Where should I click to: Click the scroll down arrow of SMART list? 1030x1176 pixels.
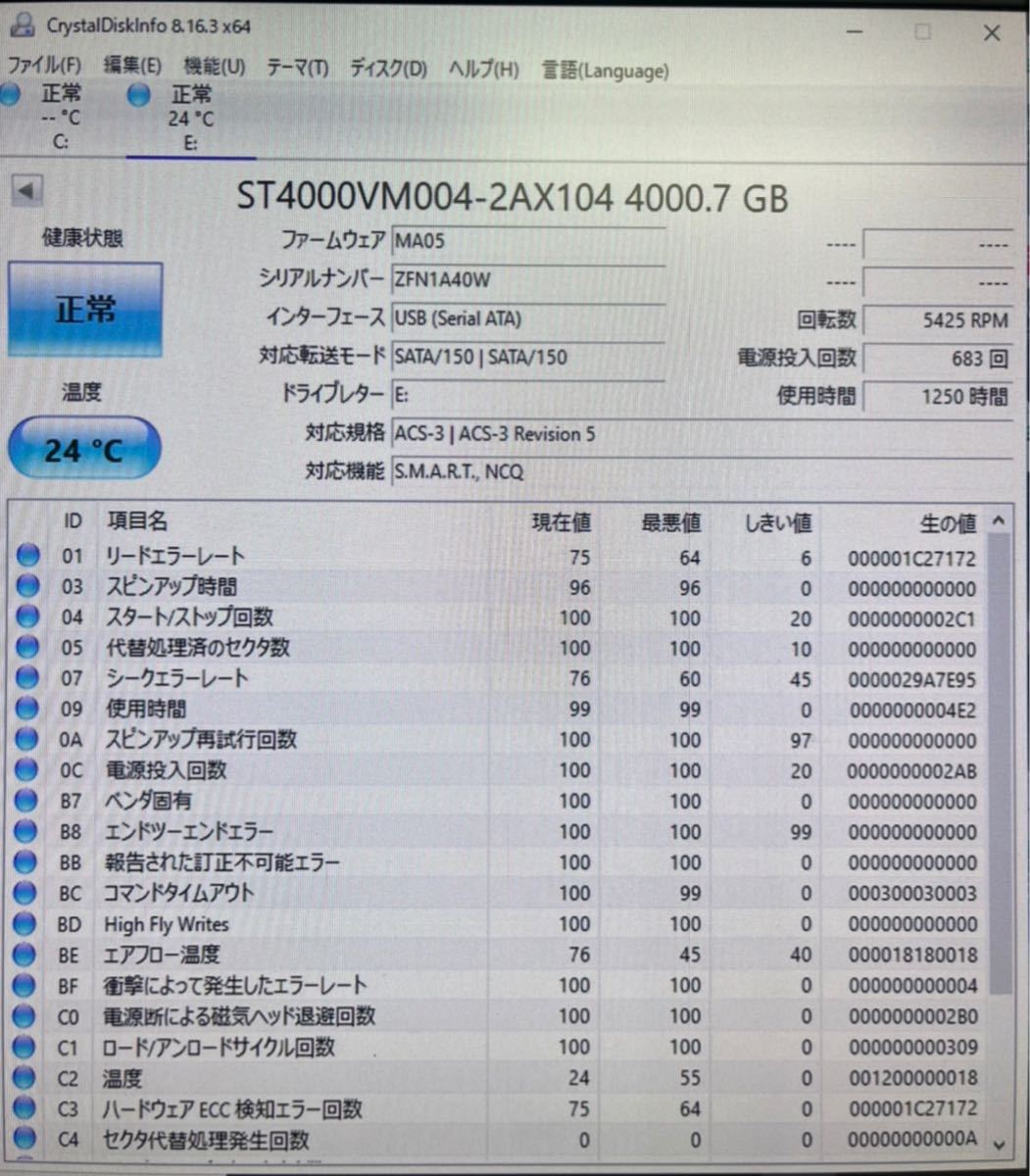(999, 1145)
